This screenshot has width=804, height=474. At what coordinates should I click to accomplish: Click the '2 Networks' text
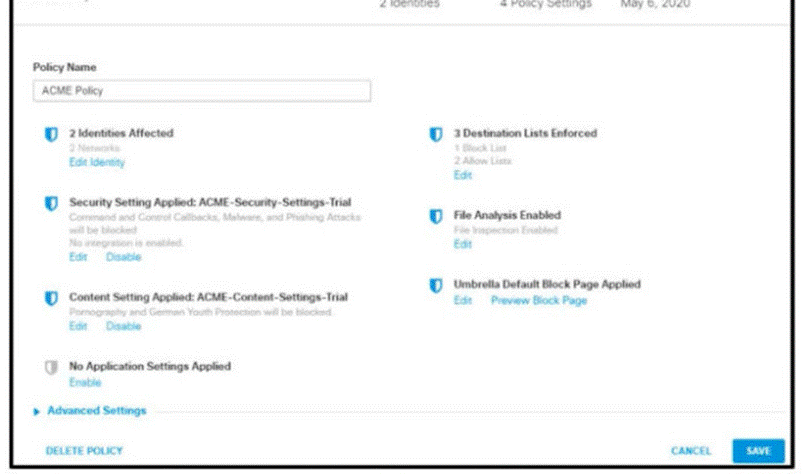point(94,148)
